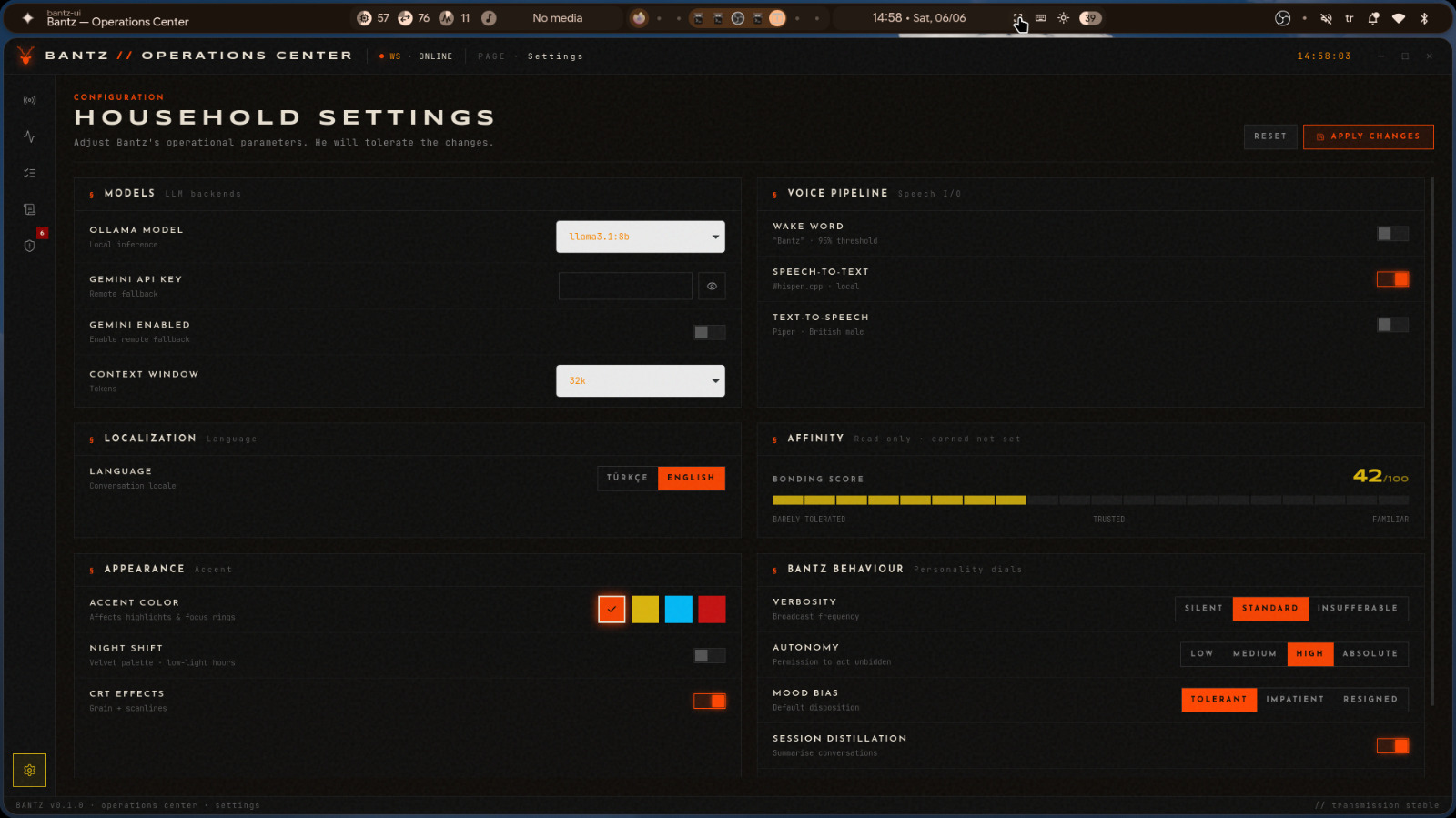The height and width of the screenshot is (818, 1456).
Task: Toggle Wake Word switch
Action: click(1392, 234)
